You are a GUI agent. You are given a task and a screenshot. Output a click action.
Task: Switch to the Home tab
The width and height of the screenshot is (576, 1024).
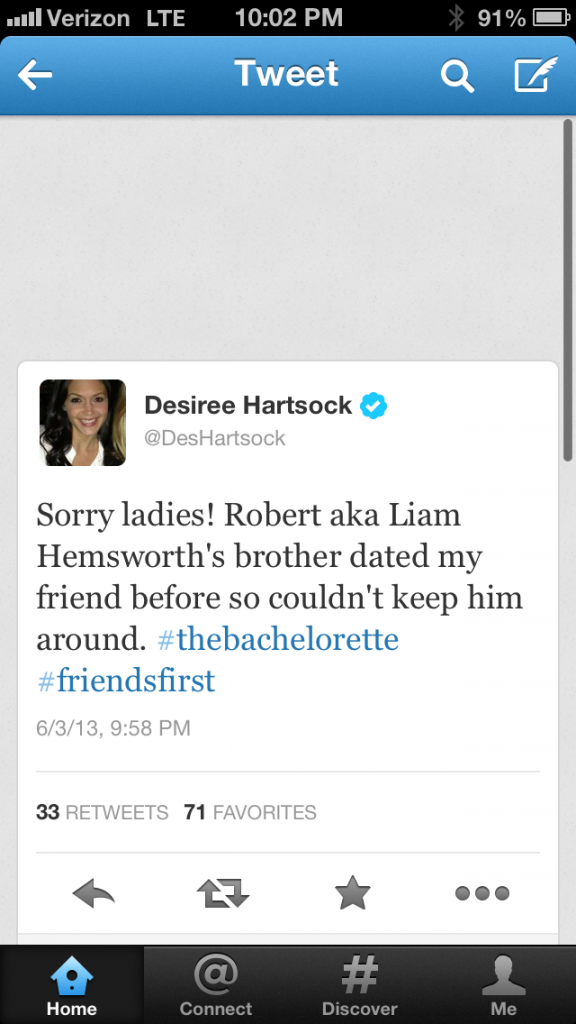click(x=72, y=985)
